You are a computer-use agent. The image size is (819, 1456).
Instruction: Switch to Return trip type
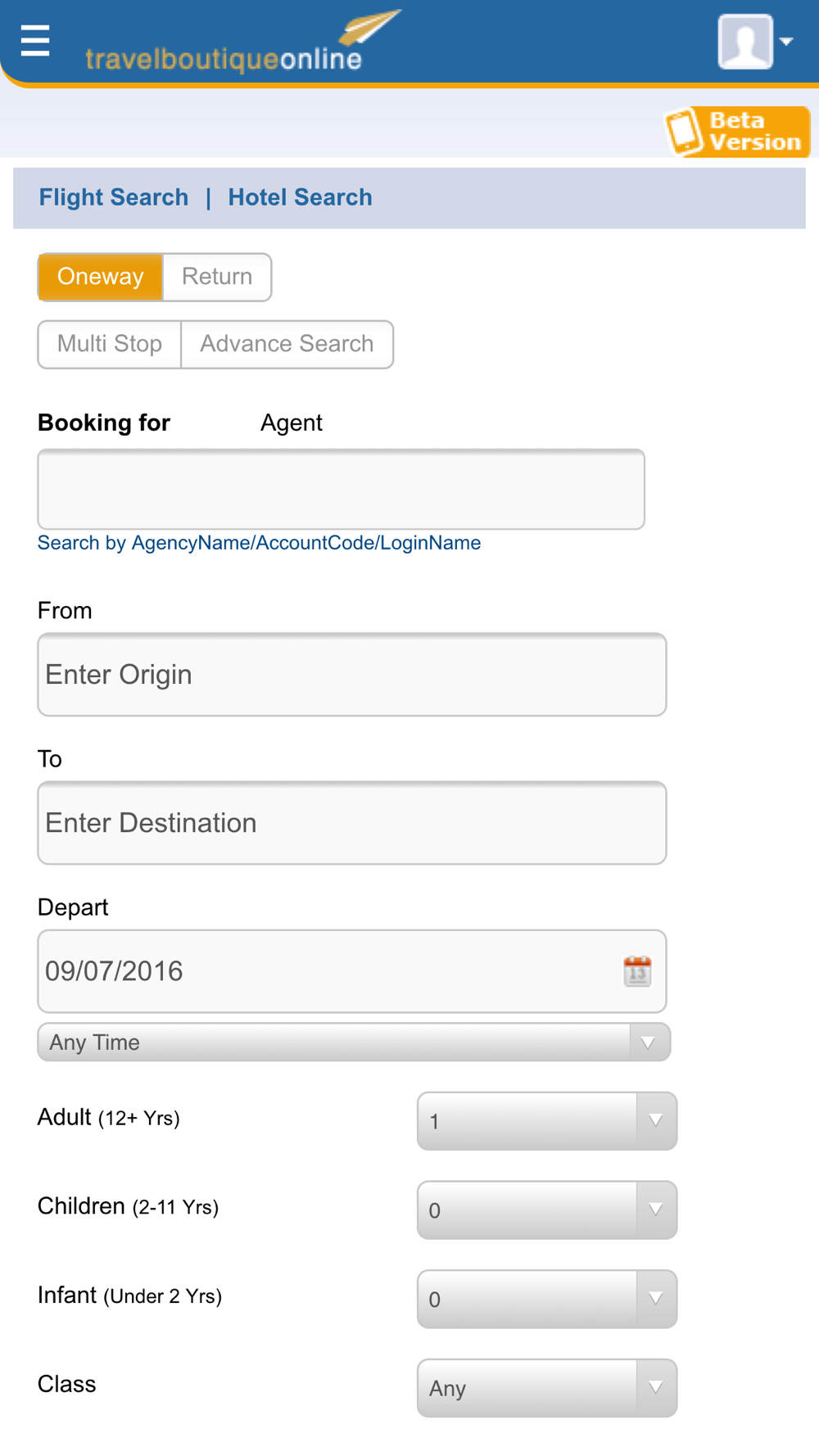coord(217,277)
